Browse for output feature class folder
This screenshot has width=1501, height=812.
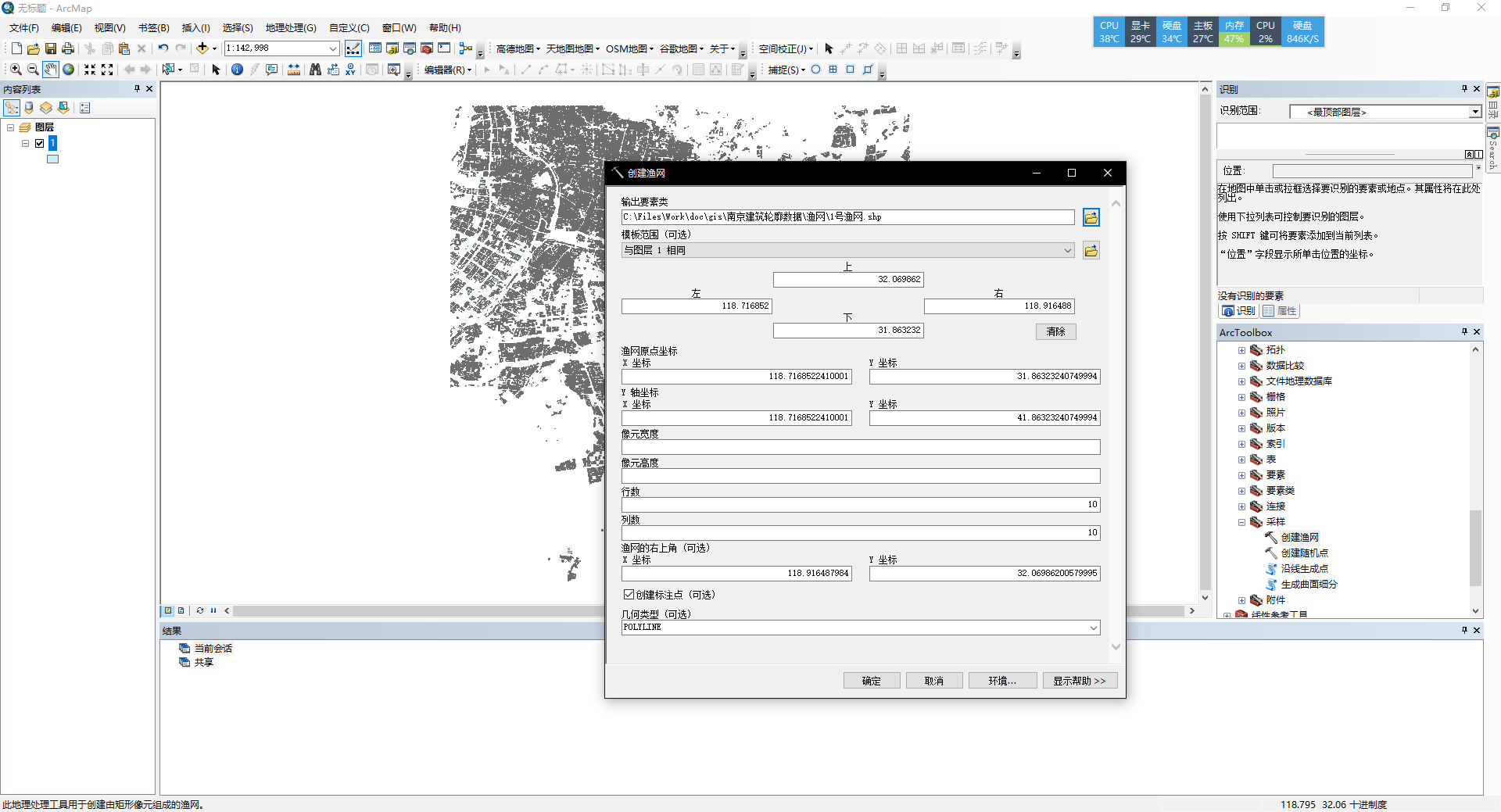coord(1091,217)
